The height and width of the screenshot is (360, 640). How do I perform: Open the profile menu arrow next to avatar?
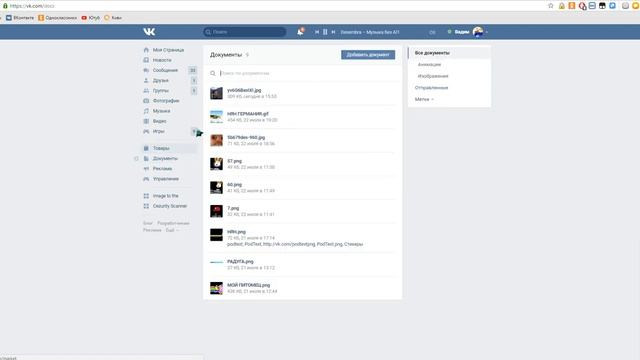tap(487, 32)
